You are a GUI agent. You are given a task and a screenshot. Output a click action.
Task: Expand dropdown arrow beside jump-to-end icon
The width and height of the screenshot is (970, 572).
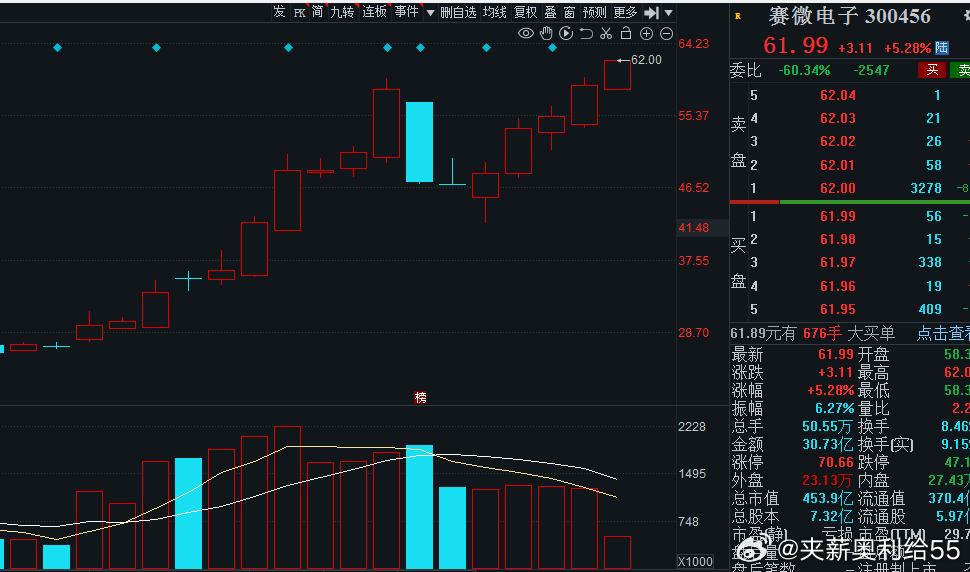[x=668, y=13]
